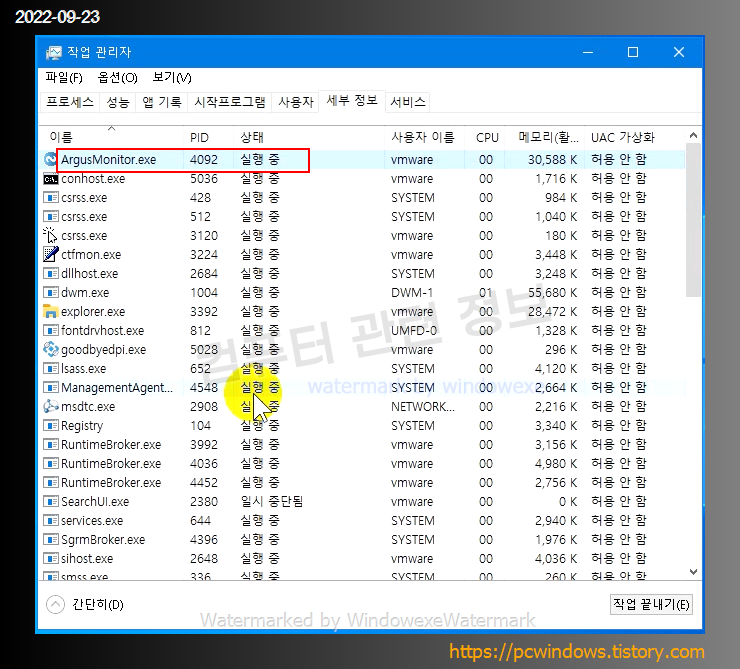Click the PID 5036 cell
Screen dimensions: 740x669
tap(204, 179)
